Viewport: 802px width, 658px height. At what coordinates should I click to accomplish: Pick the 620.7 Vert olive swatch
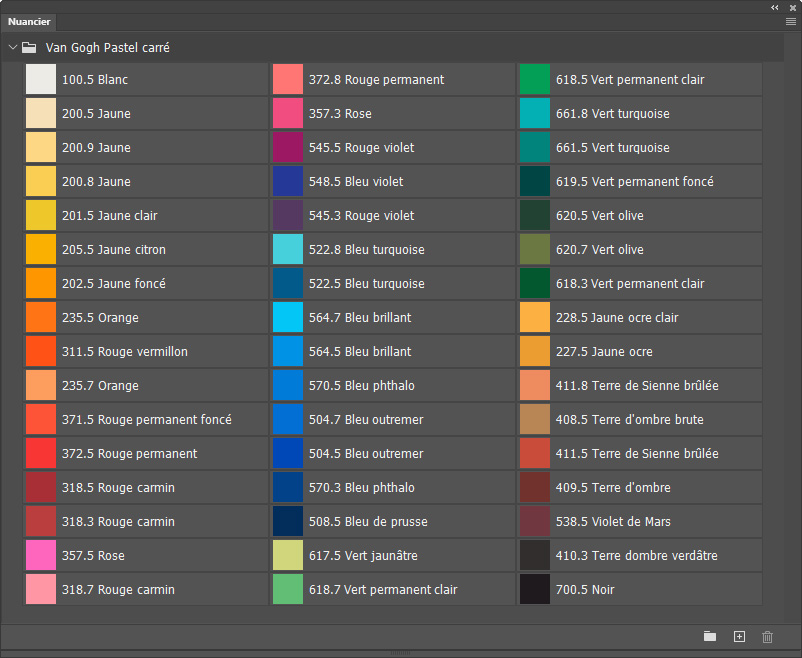click(x=535, y=249)
